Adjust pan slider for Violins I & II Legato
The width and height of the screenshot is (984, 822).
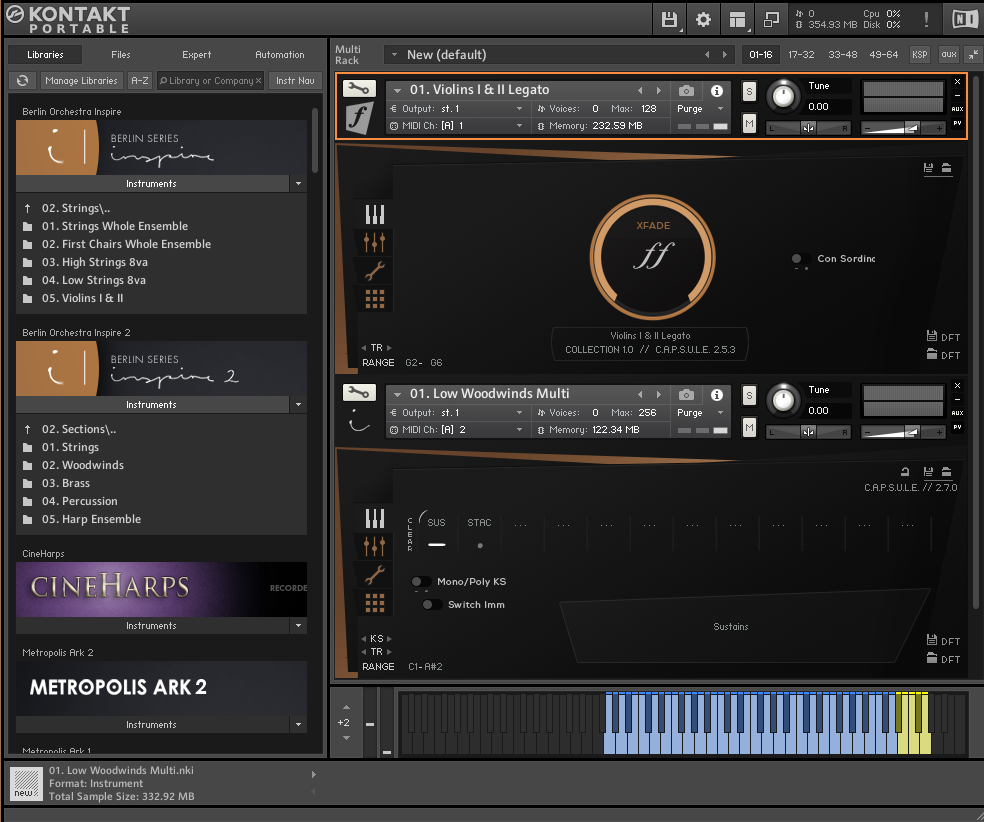pyautogui.click(x=808, y=128)
